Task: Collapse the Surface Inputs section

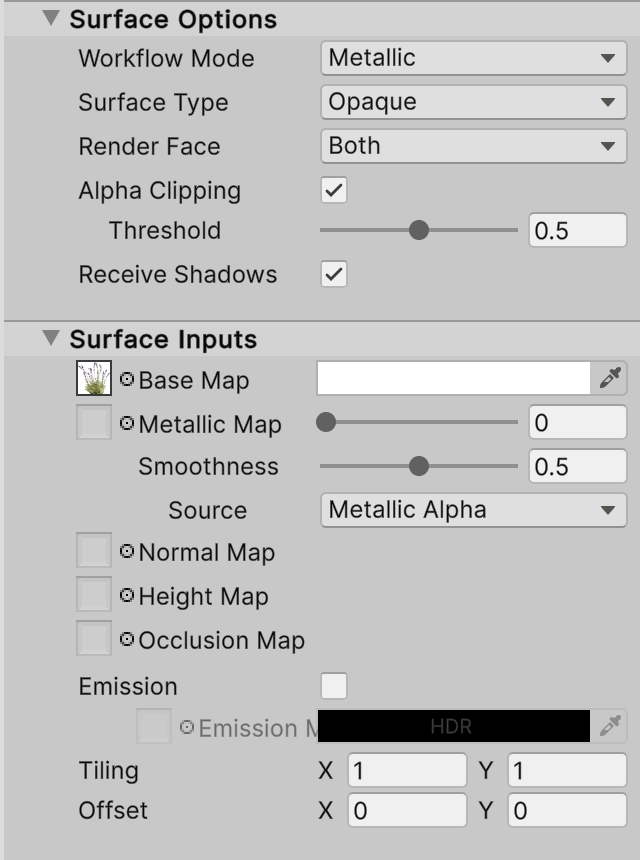Action: pos(51,339)
